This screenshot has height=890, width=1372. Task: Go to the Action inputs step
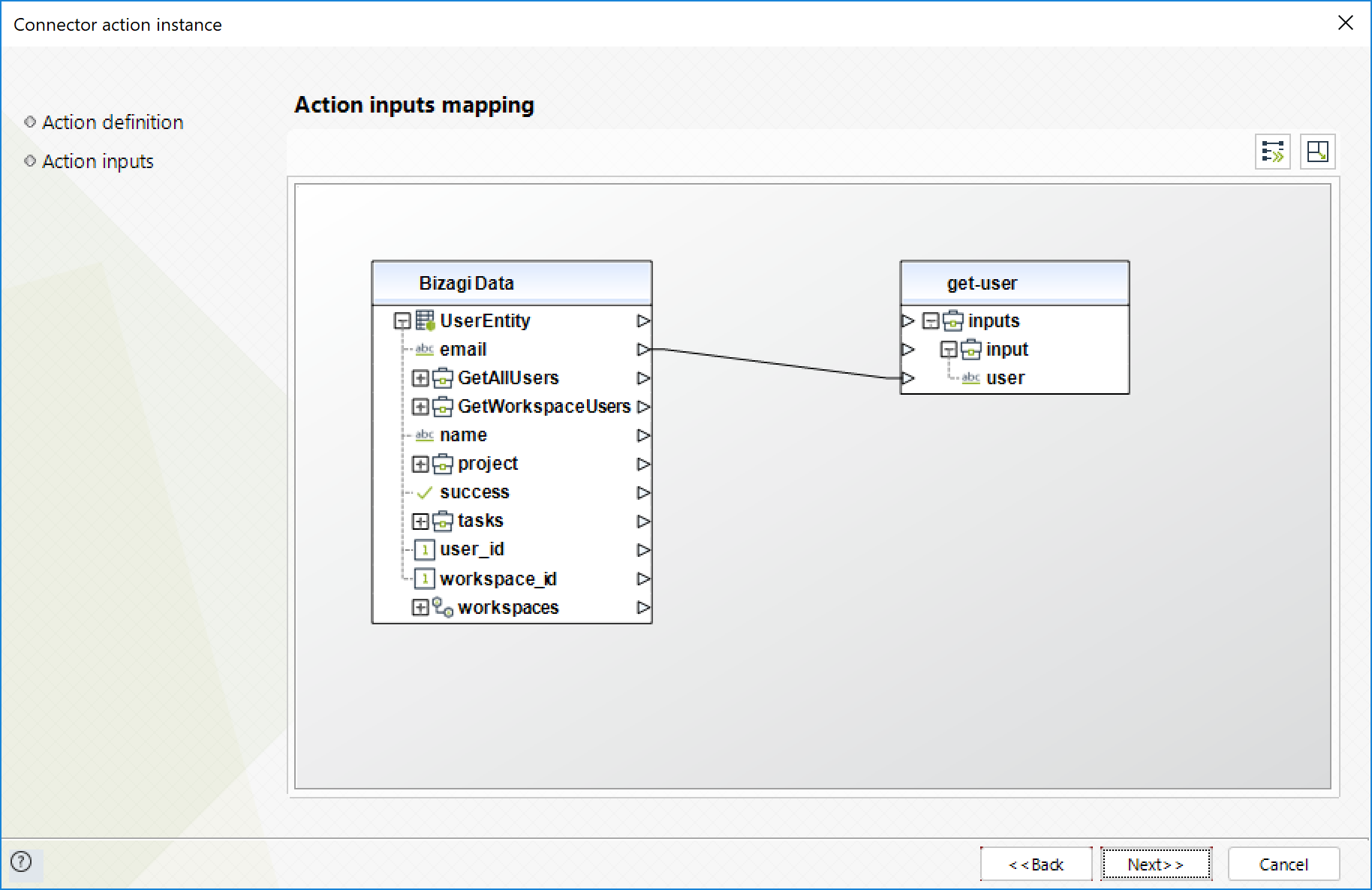(98, 161)
